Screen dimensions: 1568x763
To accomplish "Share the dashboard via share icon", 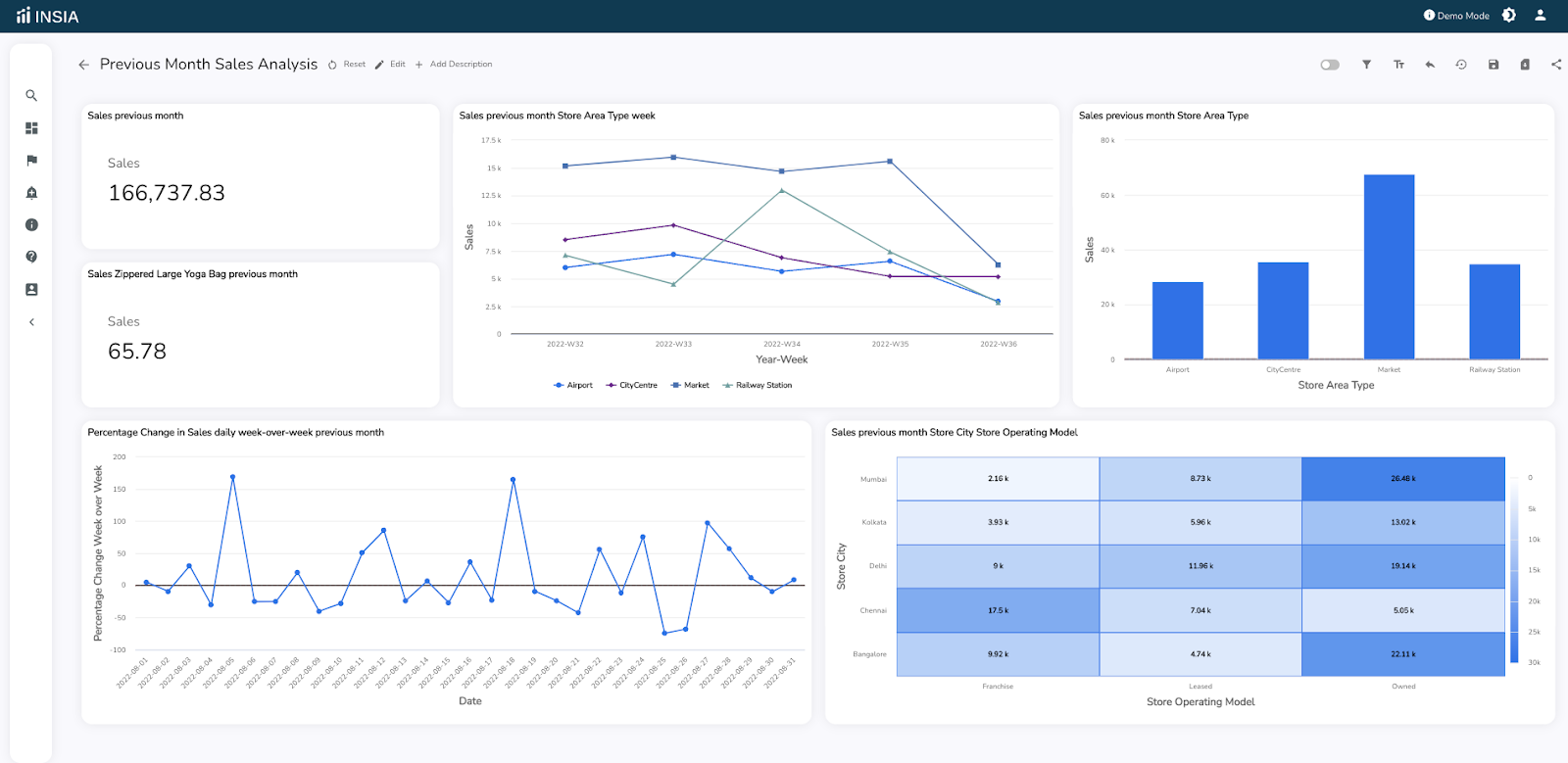I will pos(1556,65).
